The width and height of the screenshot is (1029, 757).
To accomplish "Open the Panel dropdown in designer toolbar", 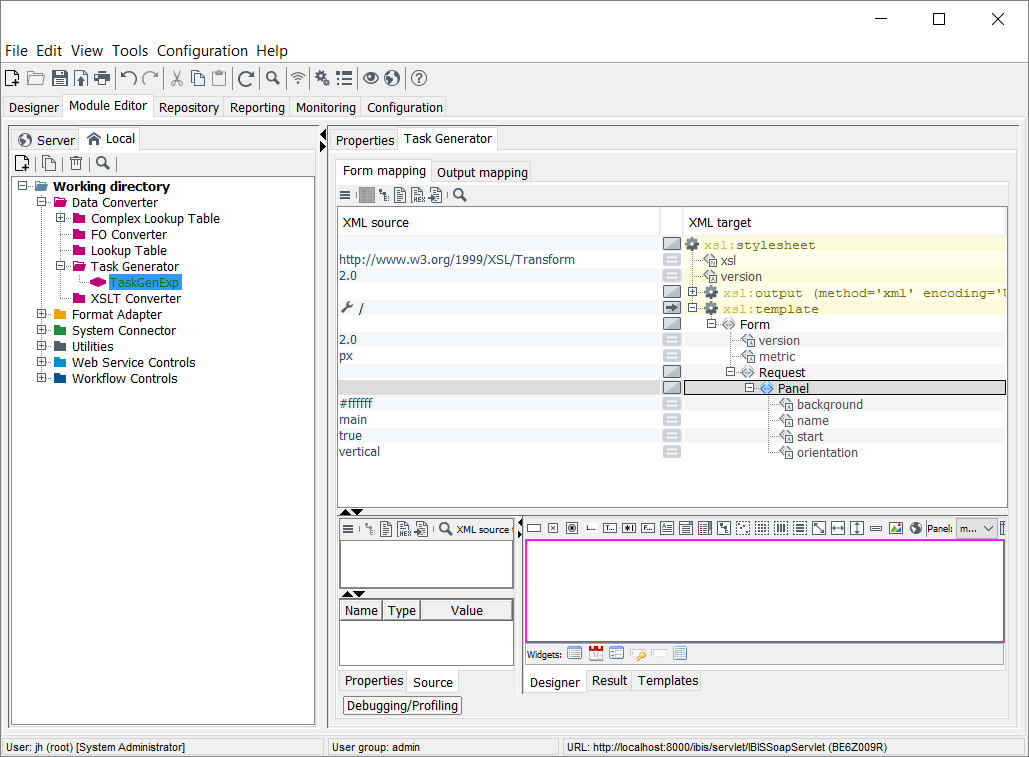I will pos(976,528).
